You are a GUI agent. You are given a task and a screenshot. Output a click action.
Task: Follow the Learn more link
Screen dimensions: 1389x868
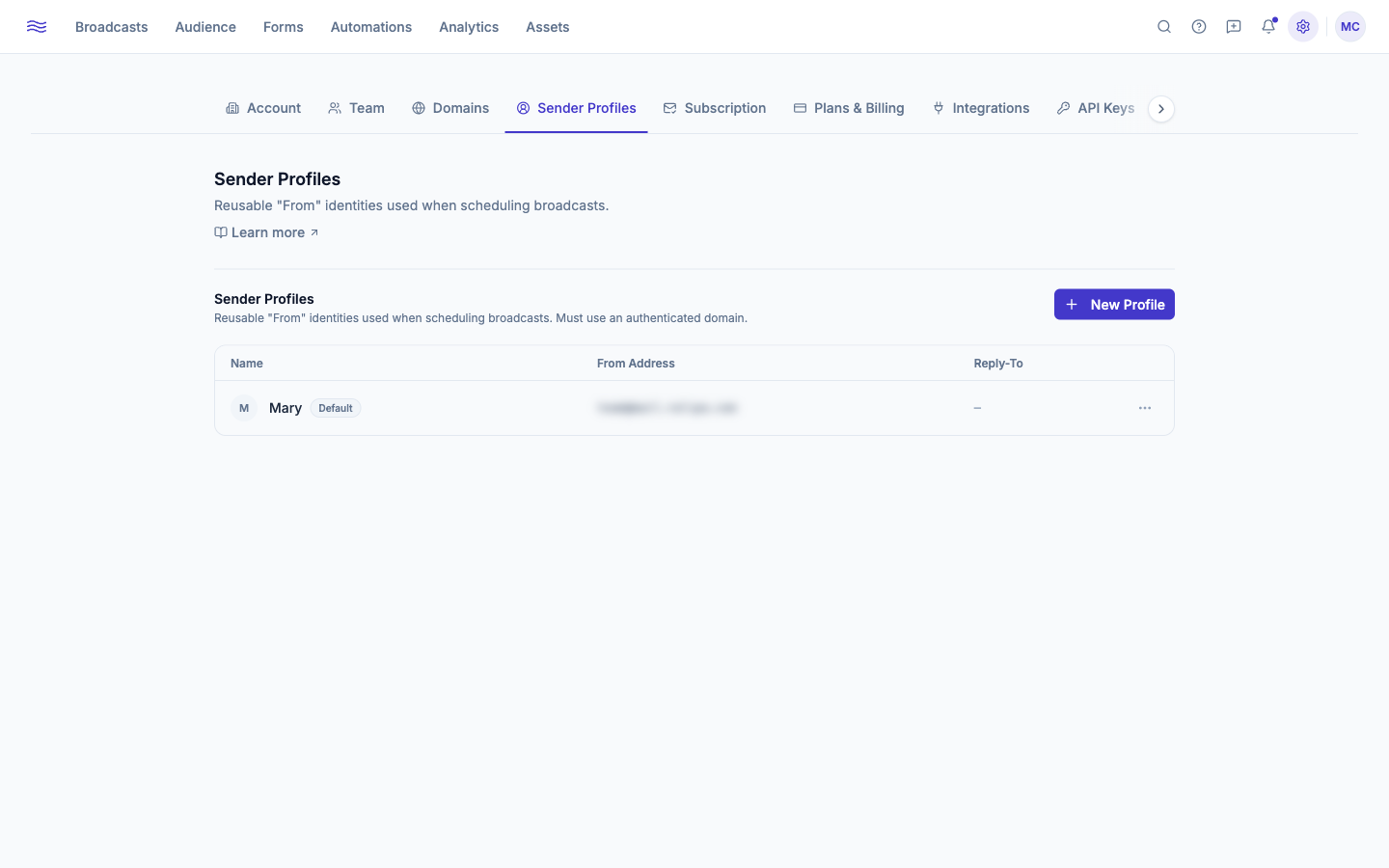266,232
